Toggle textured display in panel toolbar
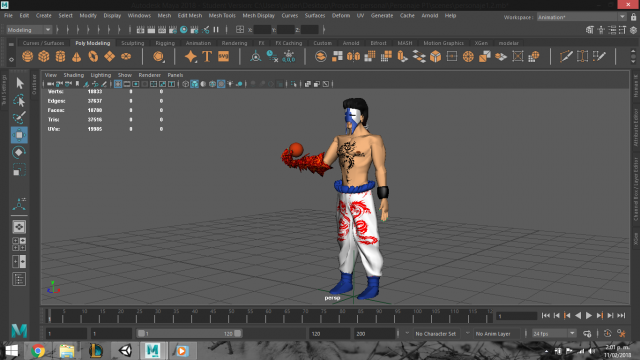This screenshot has height=360, width=640. (221, 84)
